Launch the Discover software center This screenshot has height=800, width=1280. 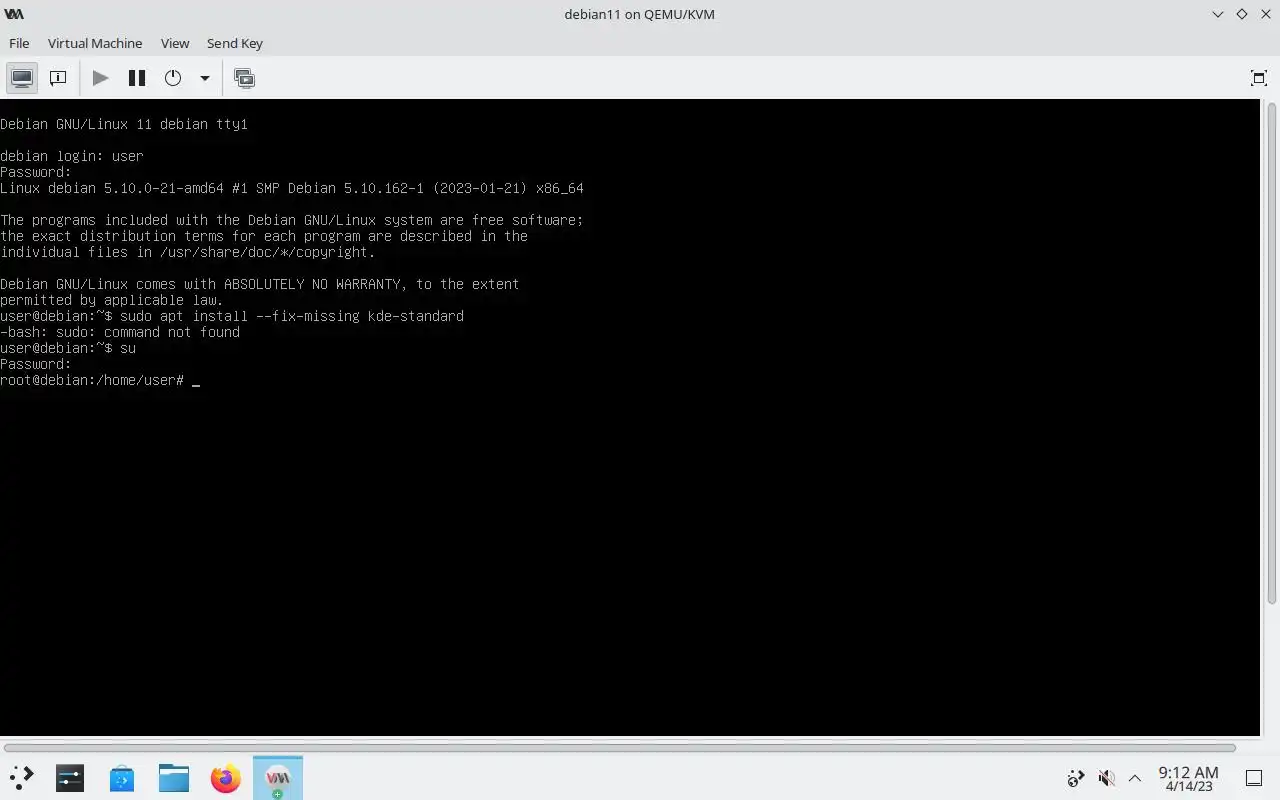pos(122,778)
